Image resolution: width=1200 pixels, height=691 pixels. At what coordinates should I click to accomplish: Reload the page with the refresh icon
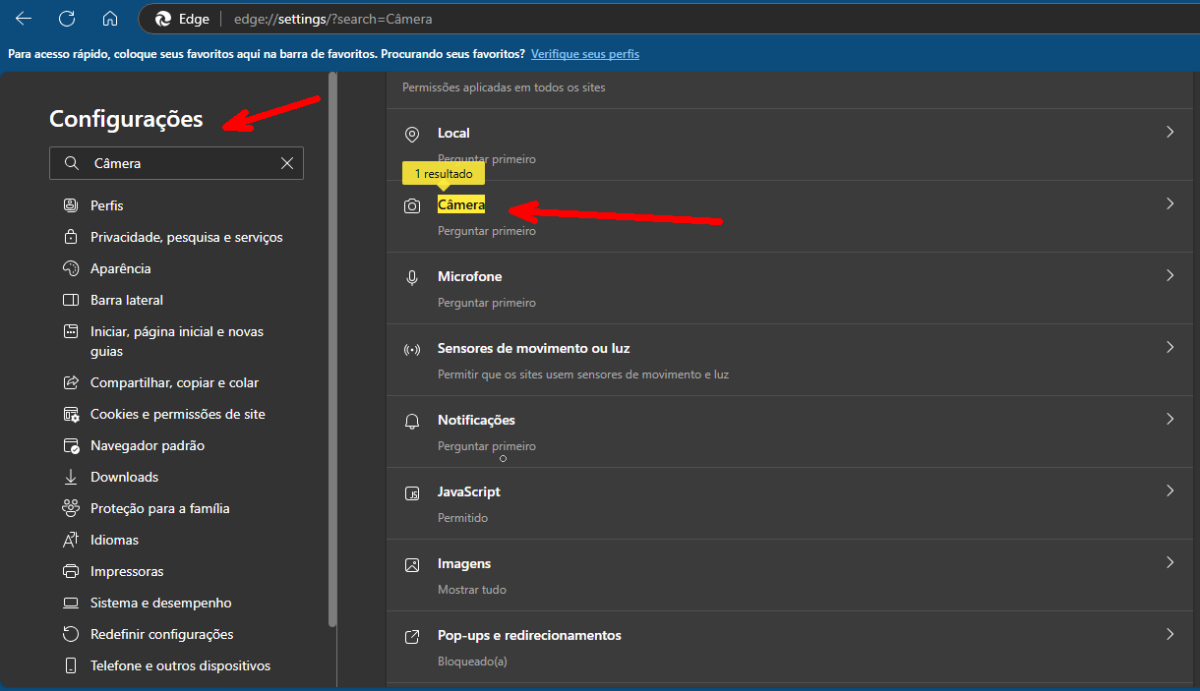coord(67,19)
